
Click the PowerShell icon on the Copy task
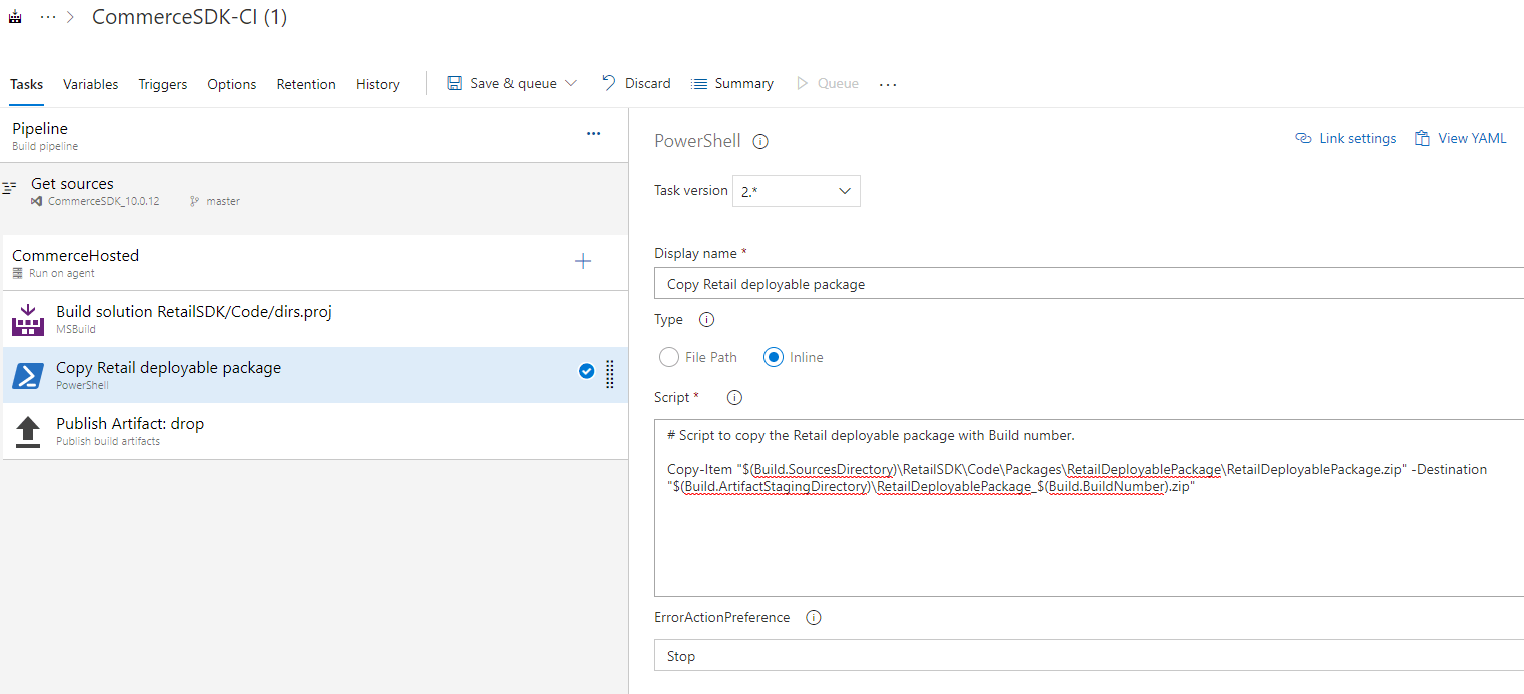click(27, 375)
